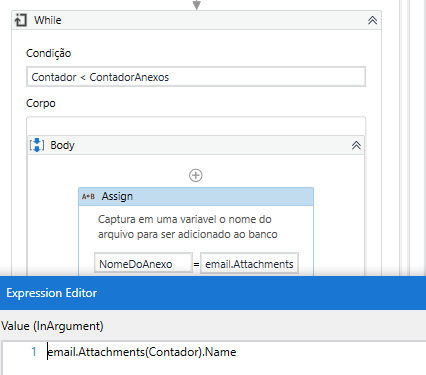Viewport: 426px width, 375px height.
Task: Select the Body sequence title
Action: point(62,145)
